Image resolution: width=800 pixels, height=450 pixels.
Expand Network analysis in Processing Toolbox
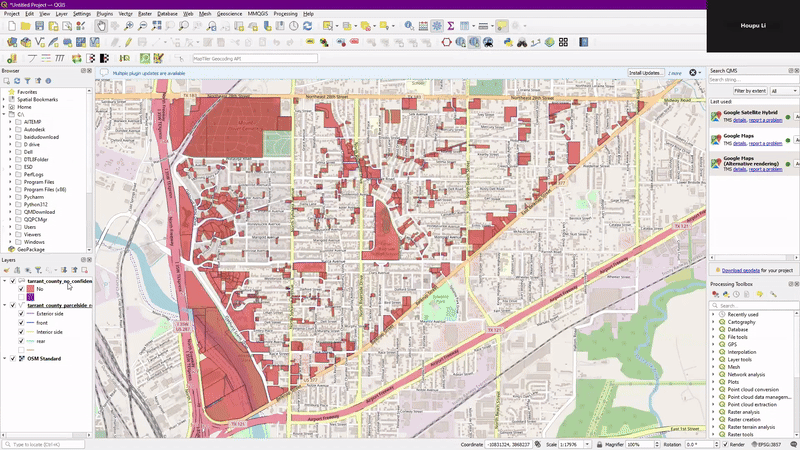[714, 374]
